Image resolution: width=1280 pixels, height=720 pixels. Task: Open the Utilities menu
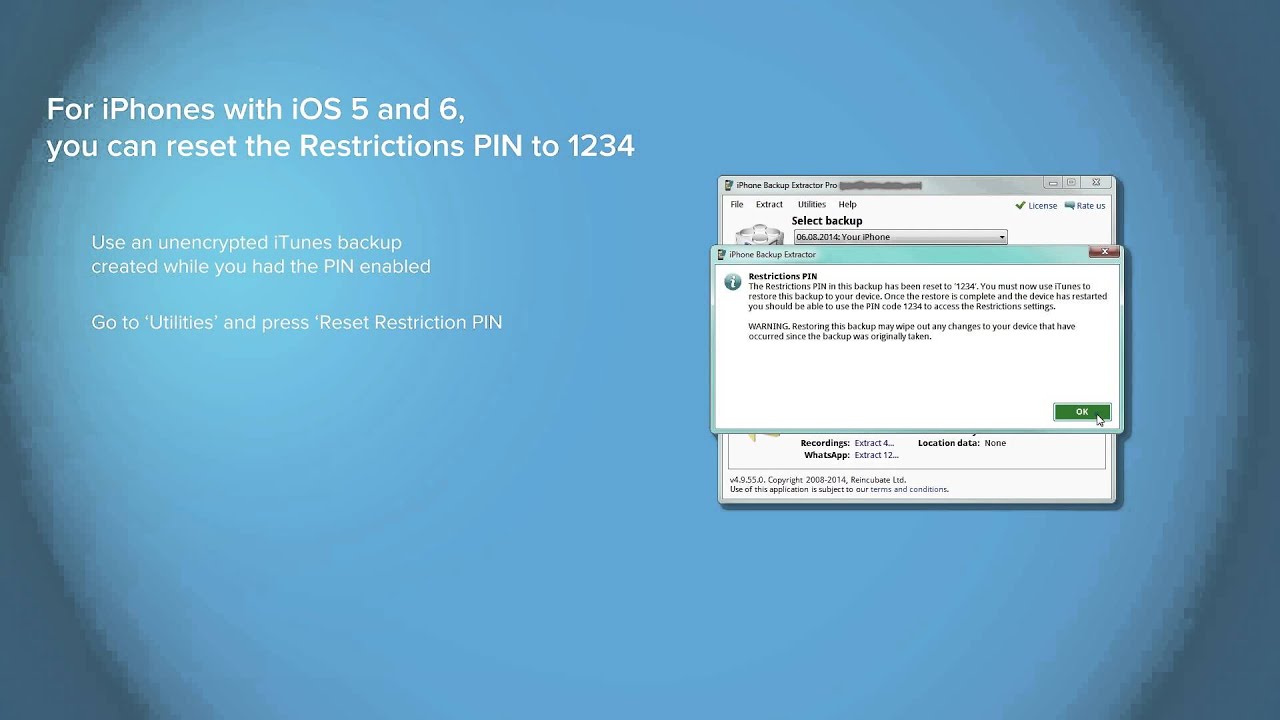pos(811,204)
